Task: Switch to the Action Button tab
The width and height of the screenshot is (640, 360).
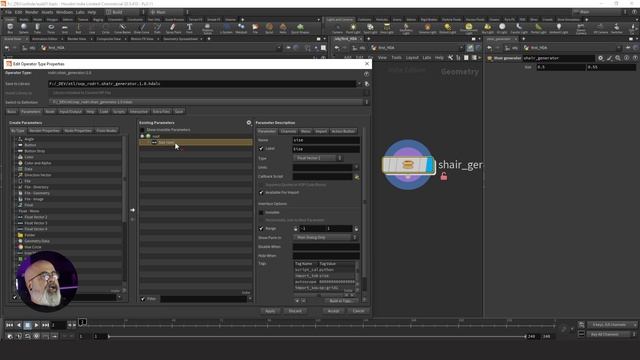Action: (343, 131)
